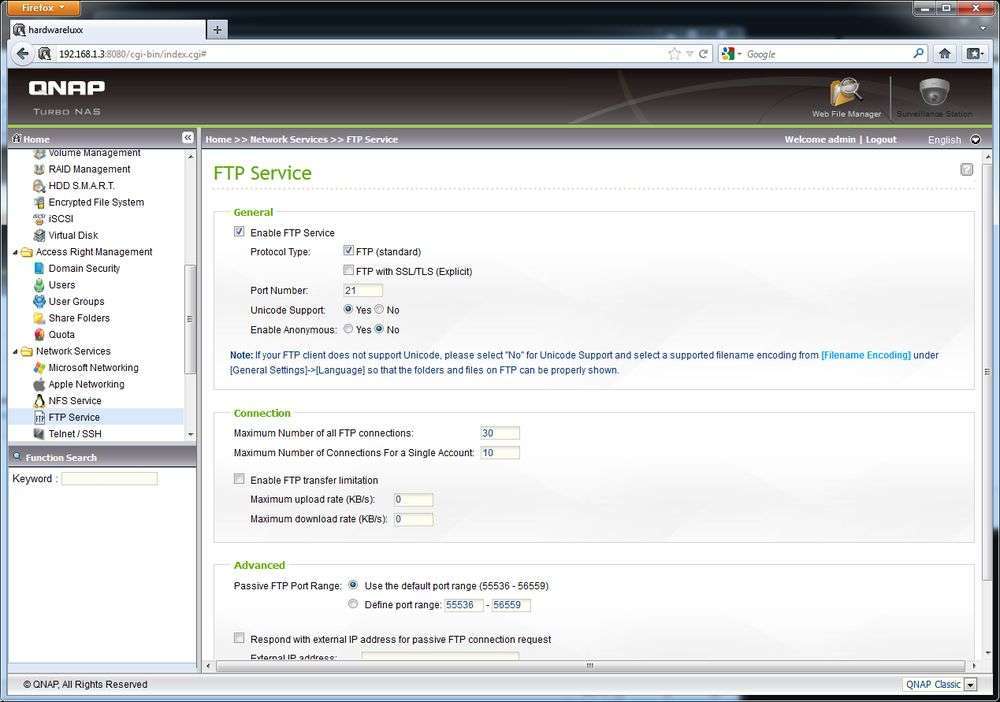Click Network Services in the breadcrumb

[288, 140]
